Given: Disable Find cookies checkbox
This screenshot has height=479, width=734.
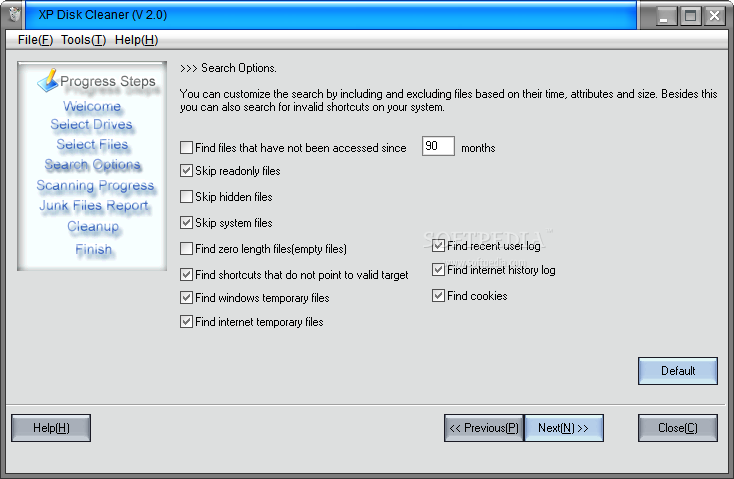Looking at the screenshot, I should point(438,295).
